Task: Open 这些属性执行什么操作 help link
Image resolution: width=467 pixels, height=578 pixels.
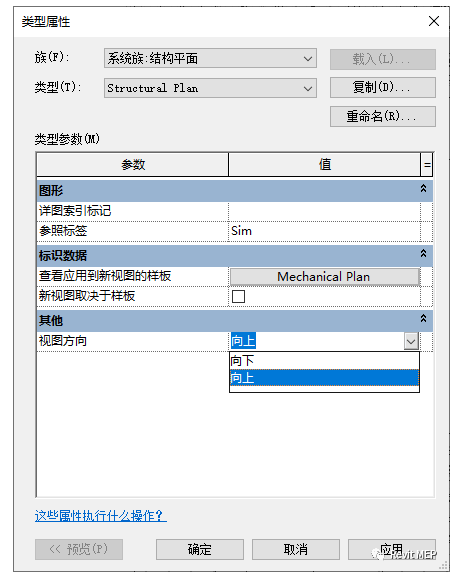Action: coord(101,515)
